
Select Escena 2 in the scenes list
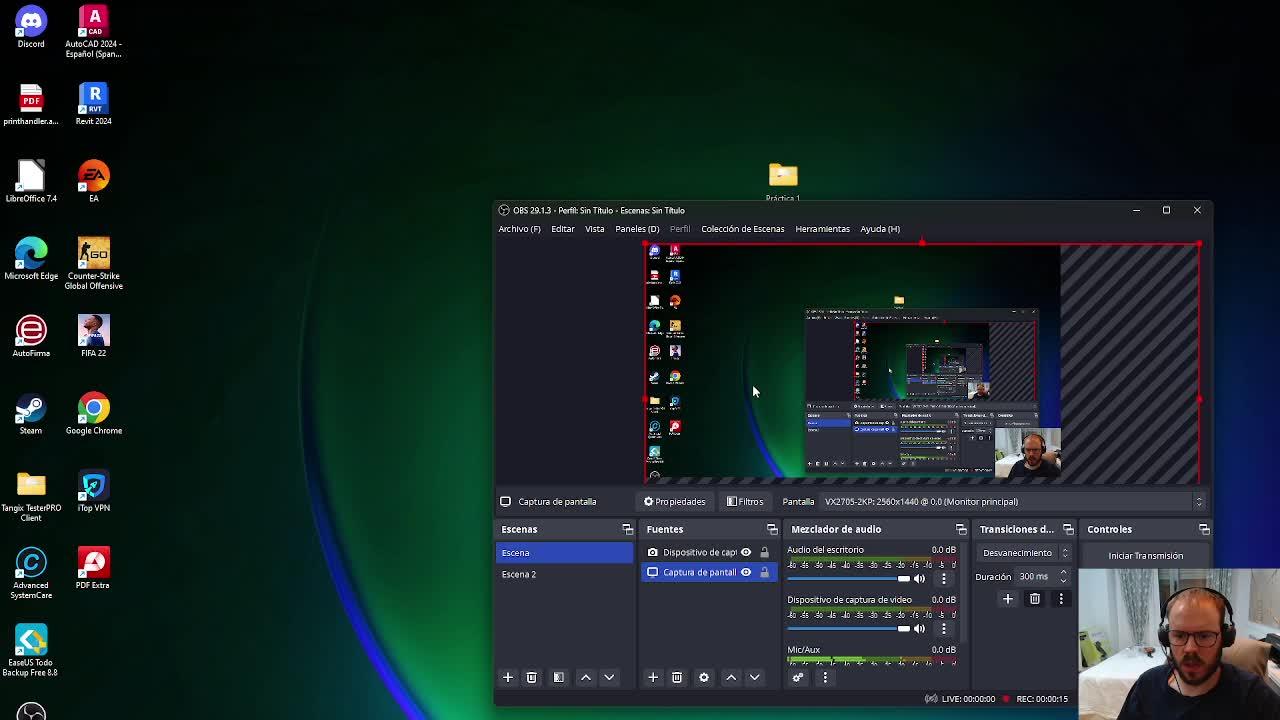[519, 574]
